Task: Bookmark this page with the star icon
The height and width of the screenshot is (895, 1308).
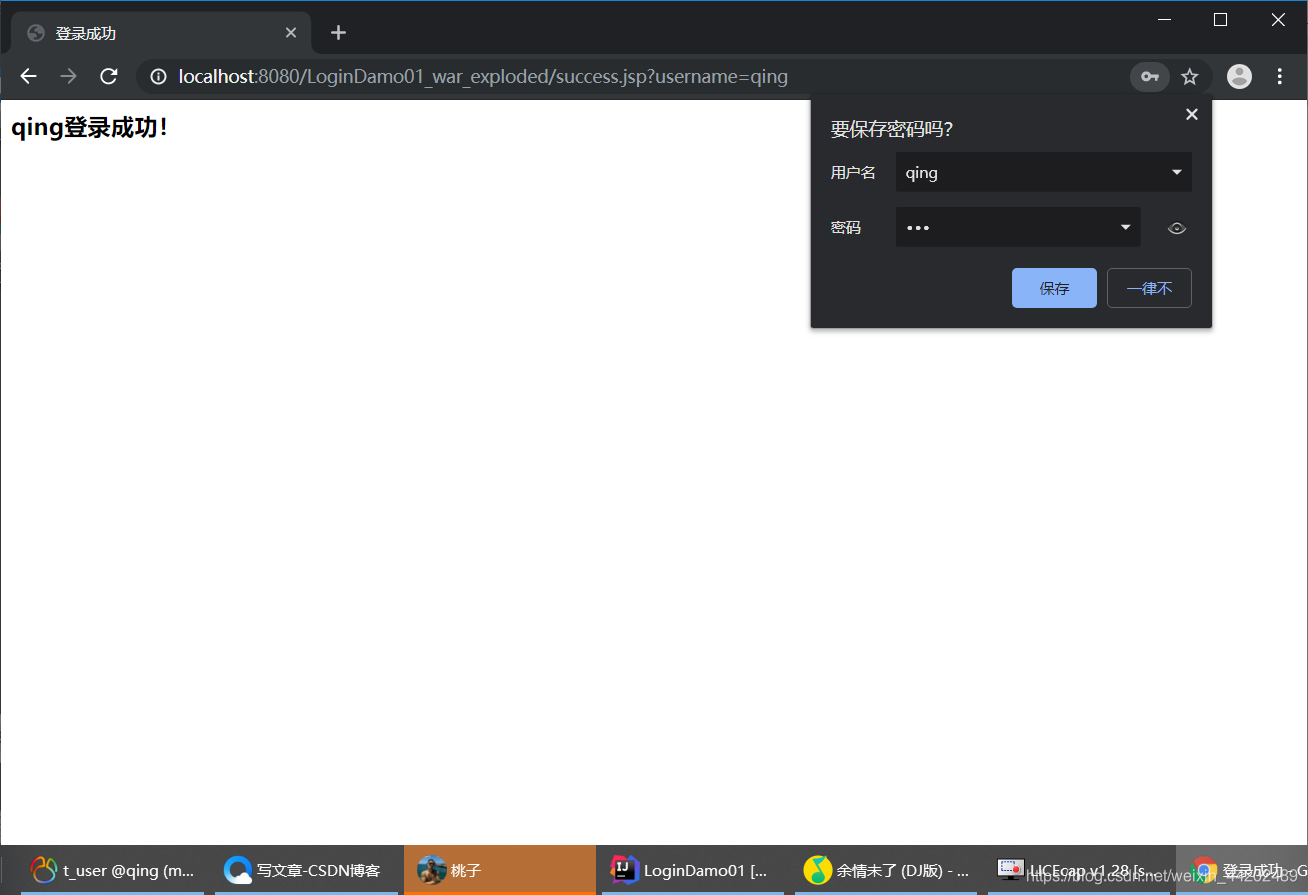Action: point(1189,76)
